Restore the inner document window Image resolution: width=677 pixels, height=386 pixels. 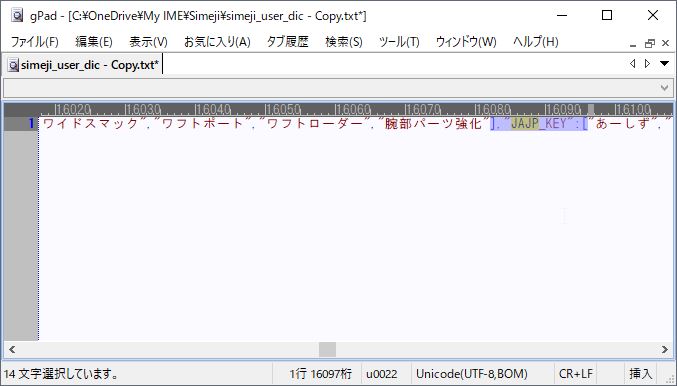pos(649,44)
